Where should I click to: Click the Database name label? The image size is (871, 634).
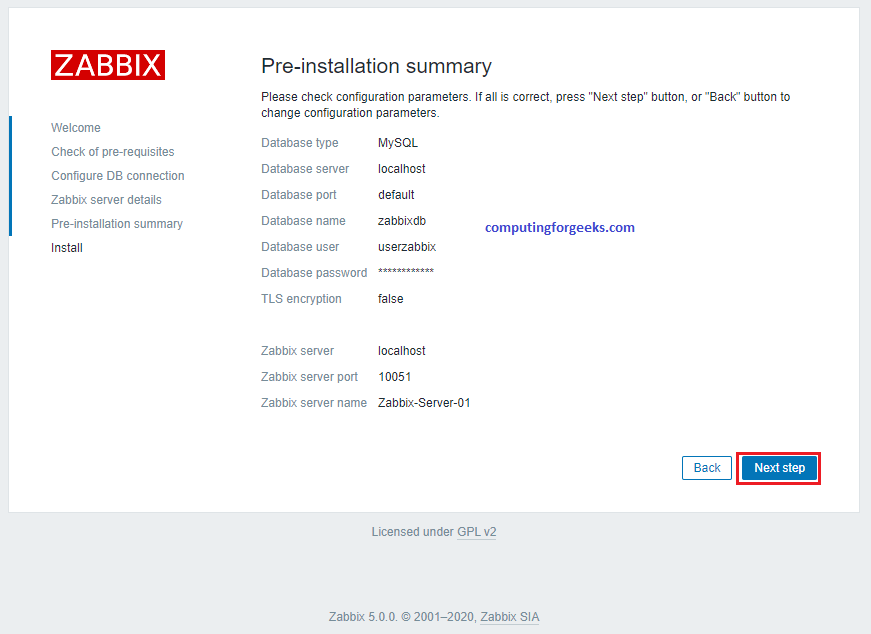303,221
